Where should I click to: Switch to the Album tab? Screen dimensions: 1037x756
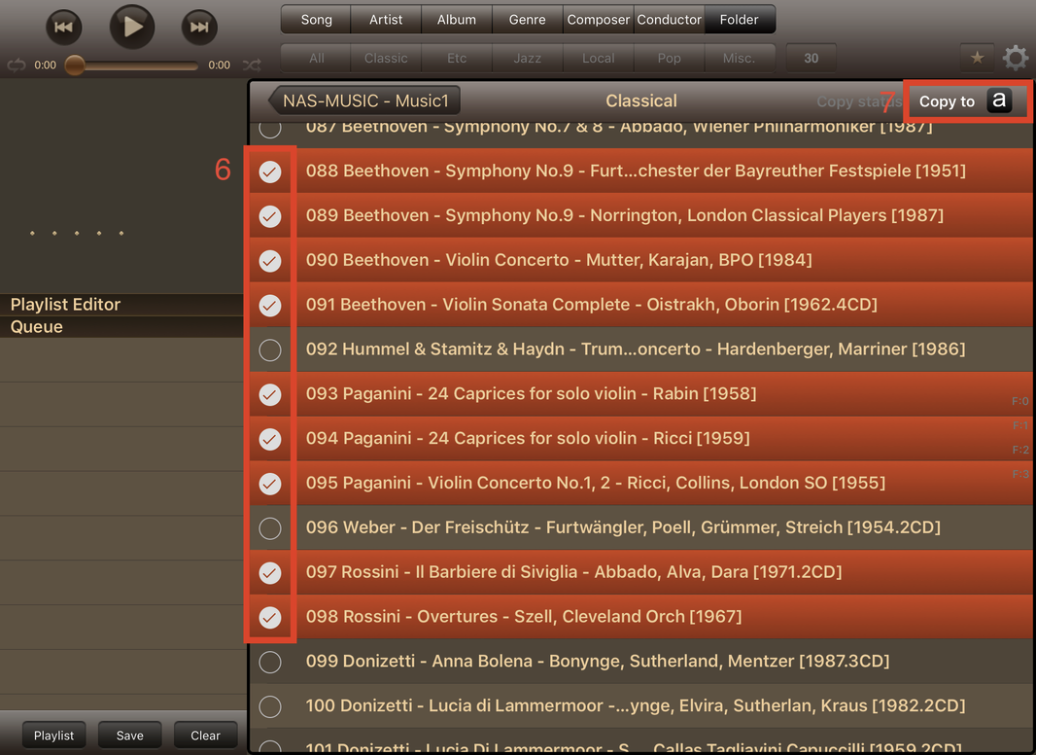pyautogui.click(x=456, y=20)
